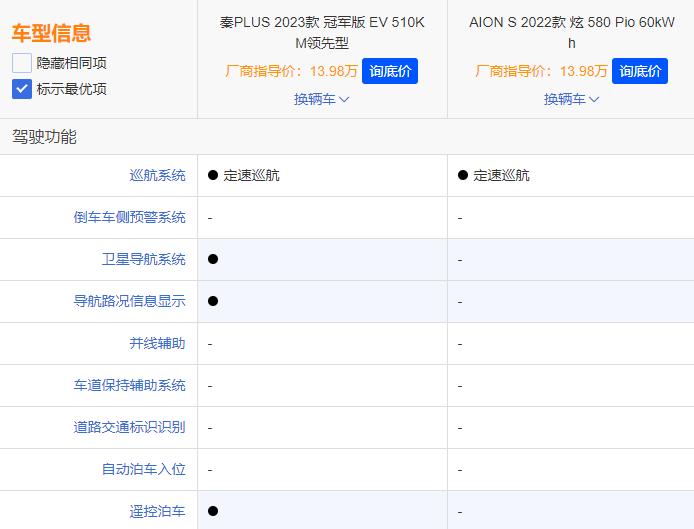The width and height of the screenshot is (694, 529).
Task: Click 厂商指导价 13.98万 under 秦PLUS
Action: click(x=291, y=71)
